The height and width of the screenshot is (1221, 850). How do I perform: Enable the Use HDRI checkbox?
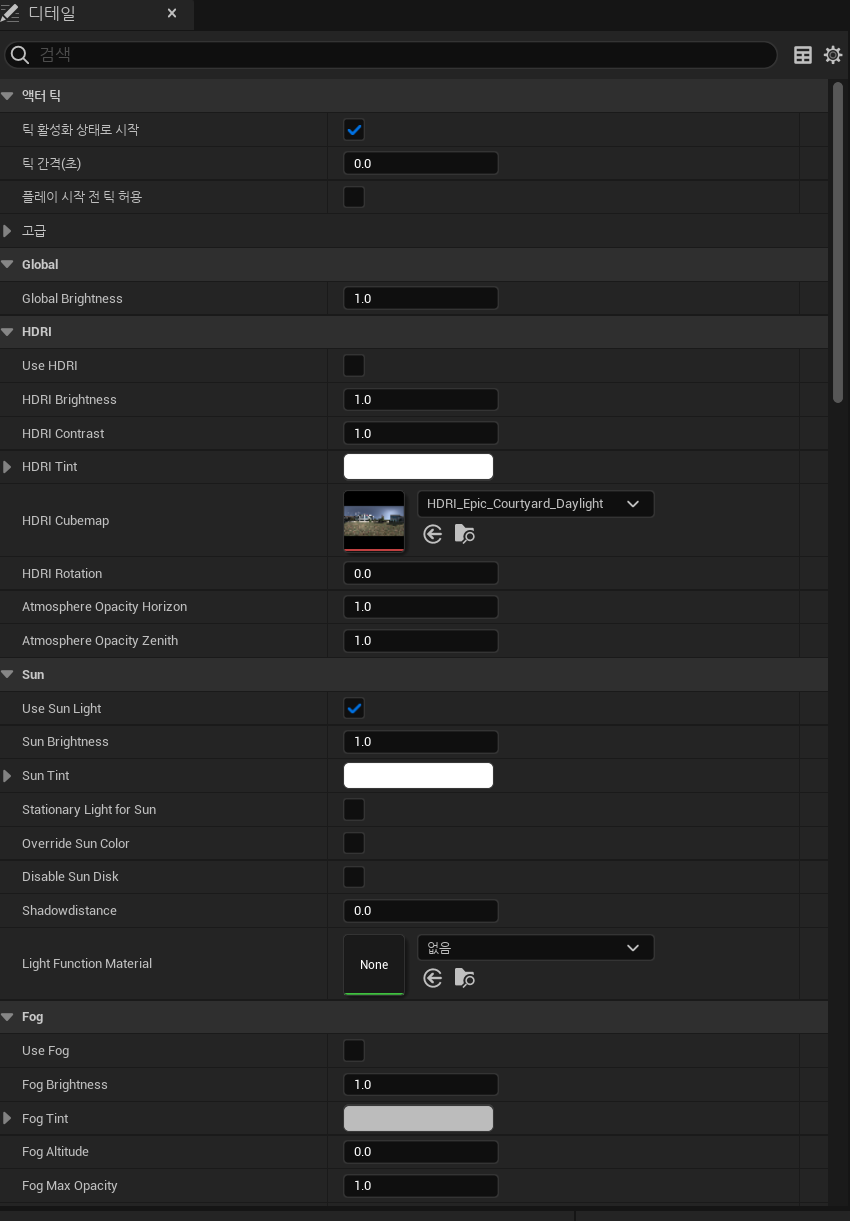click(354, 366)
